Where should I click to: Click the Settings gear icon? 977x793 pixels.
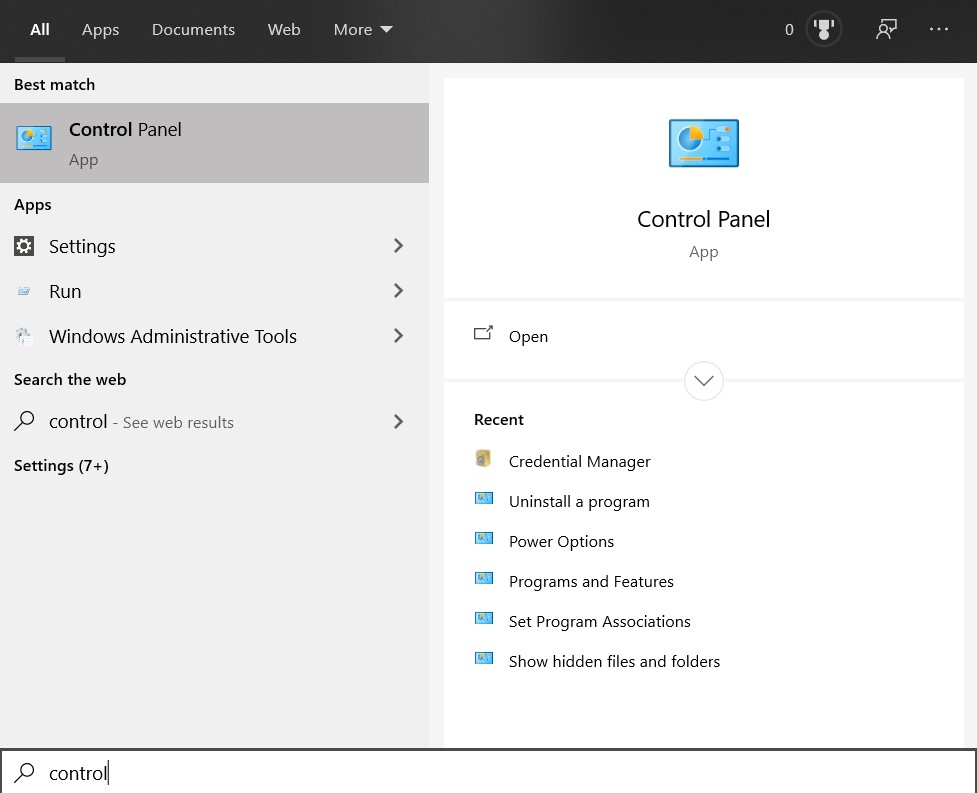click(x=25, y=246)
